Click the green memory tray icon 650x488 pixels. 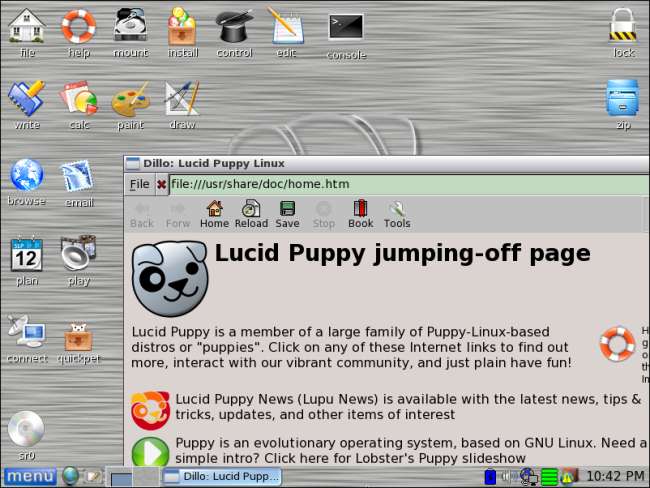[x=549, y=477]
